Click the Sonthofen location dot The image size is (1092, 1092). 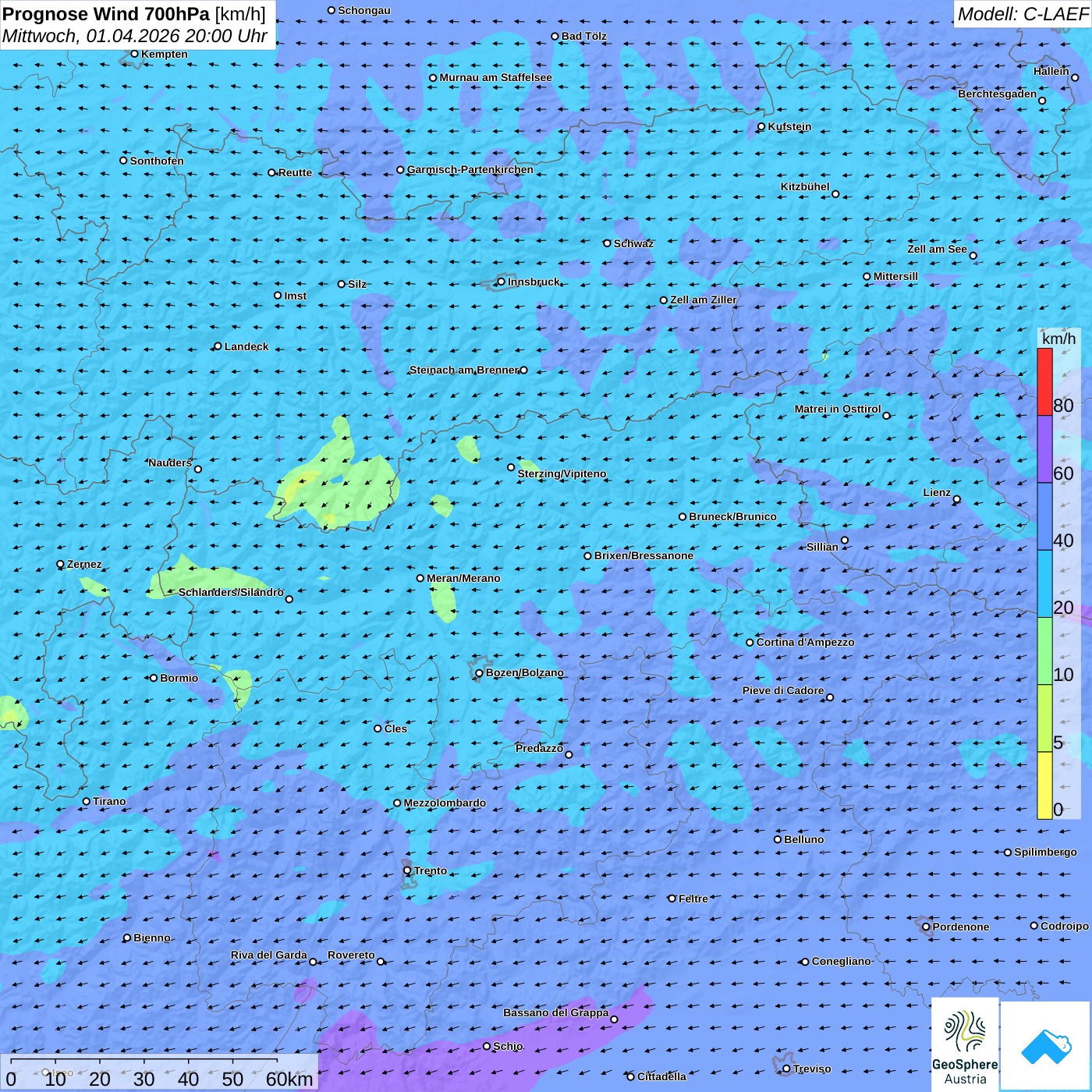(123, 160)
